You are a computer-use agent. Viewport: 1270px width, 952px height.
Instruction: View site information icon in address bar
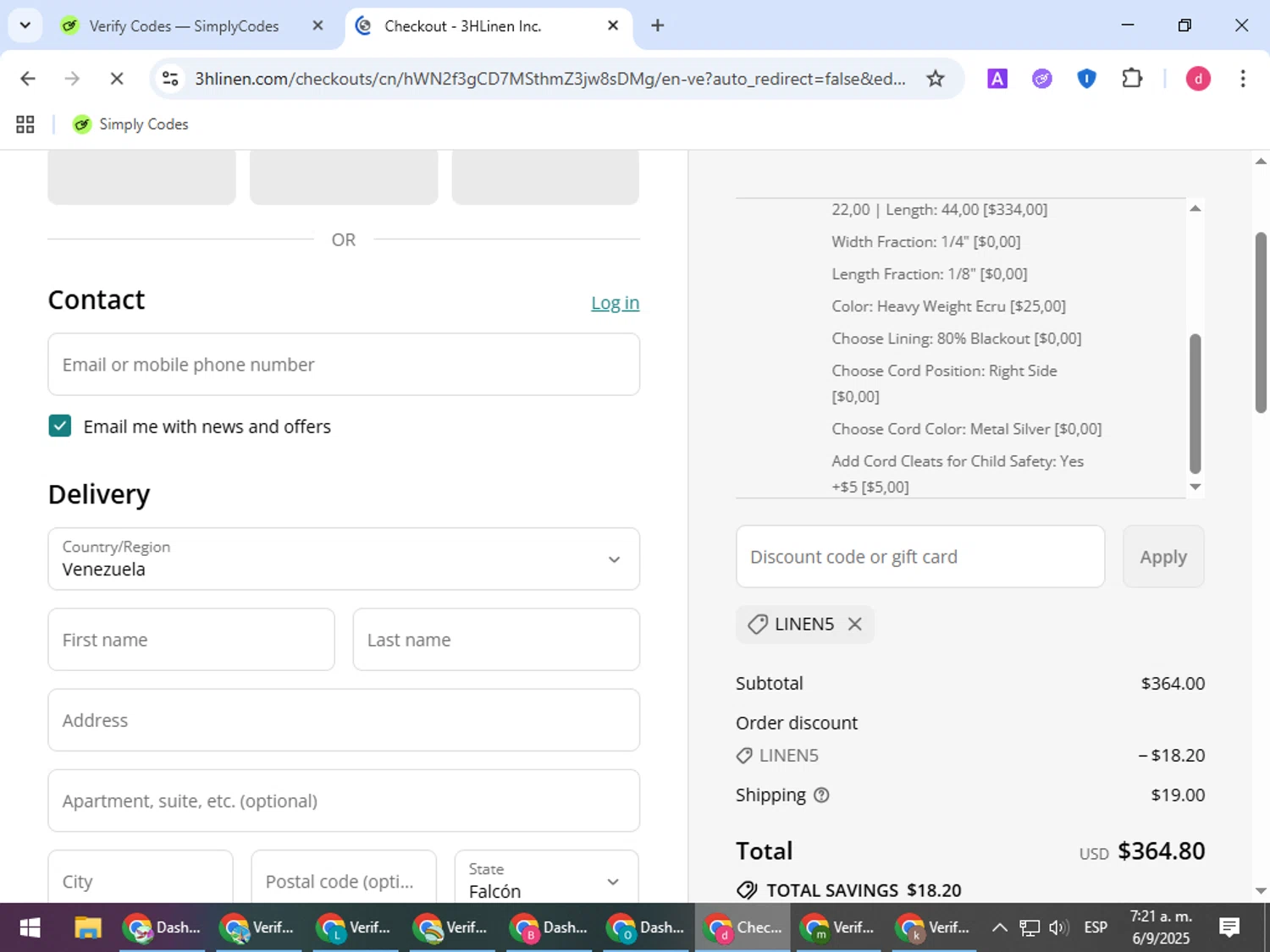170,79
